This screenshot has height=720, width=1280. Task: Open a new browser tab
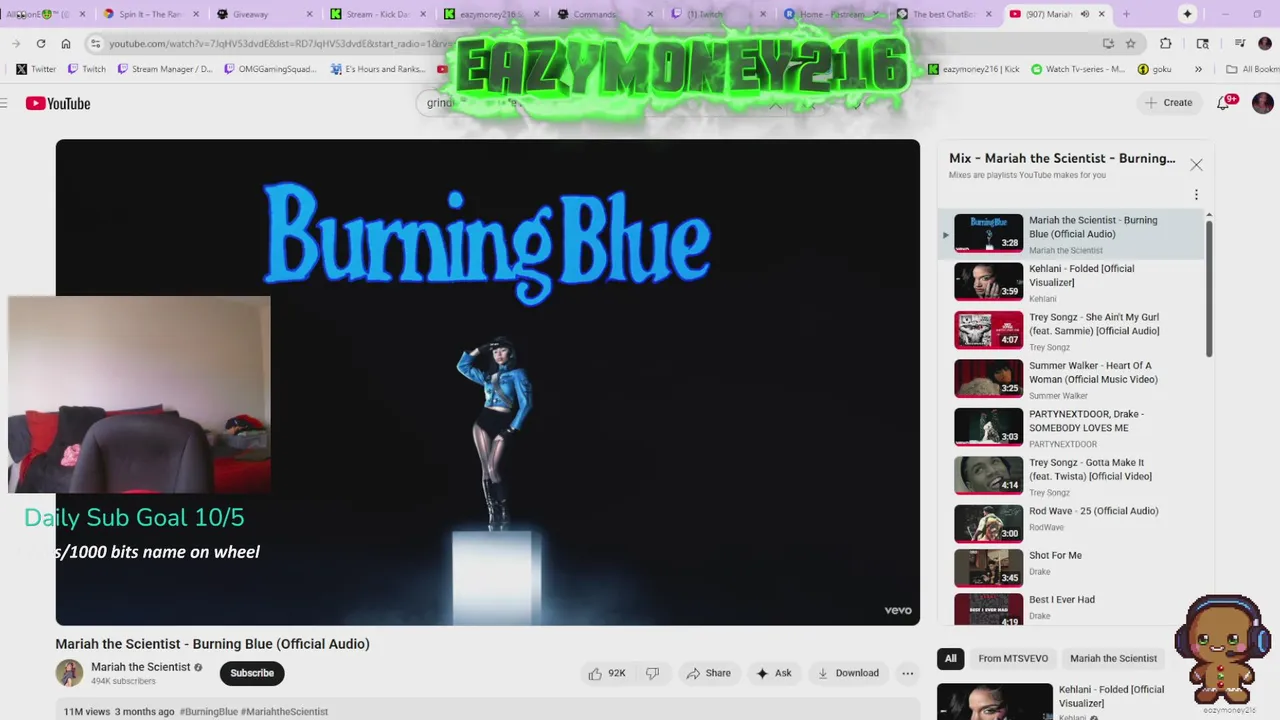(1126, 14)
